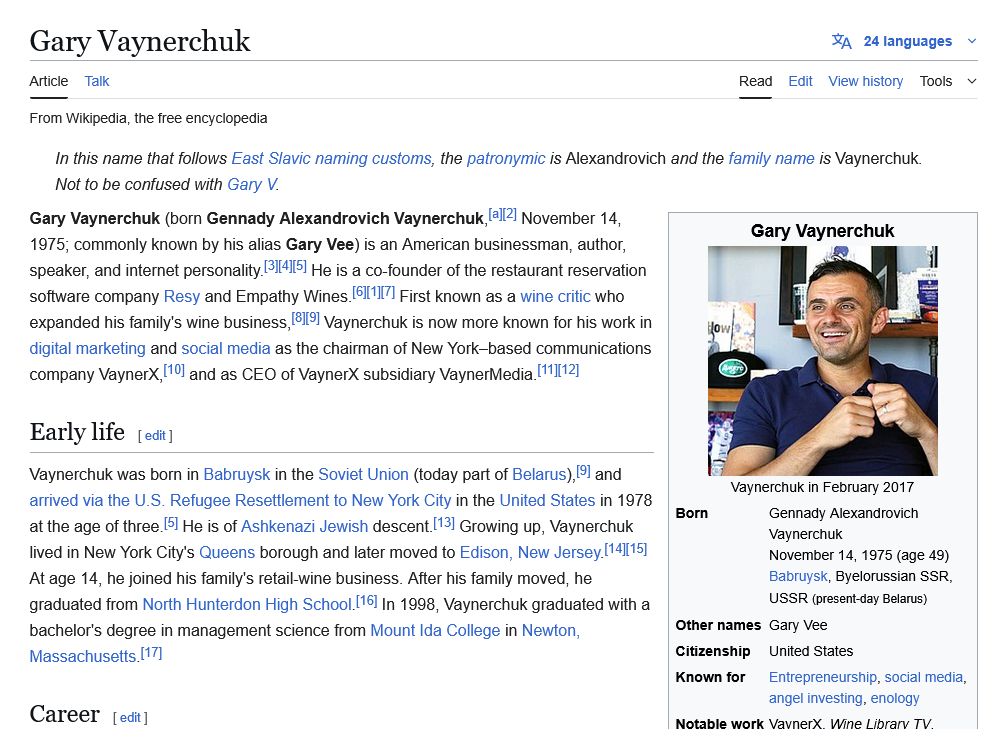Expand the languages chevron arrow
The width and height of the screenshot is (995, 729).
pyautogui.click(x=972, y=41)
